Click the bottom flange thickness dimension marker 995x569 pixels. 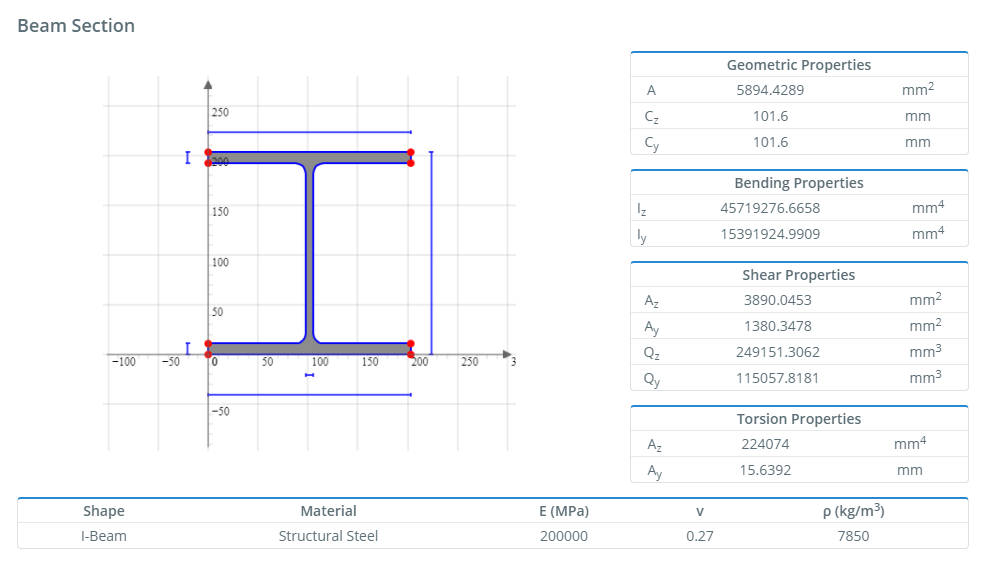(x=188, y=348)
